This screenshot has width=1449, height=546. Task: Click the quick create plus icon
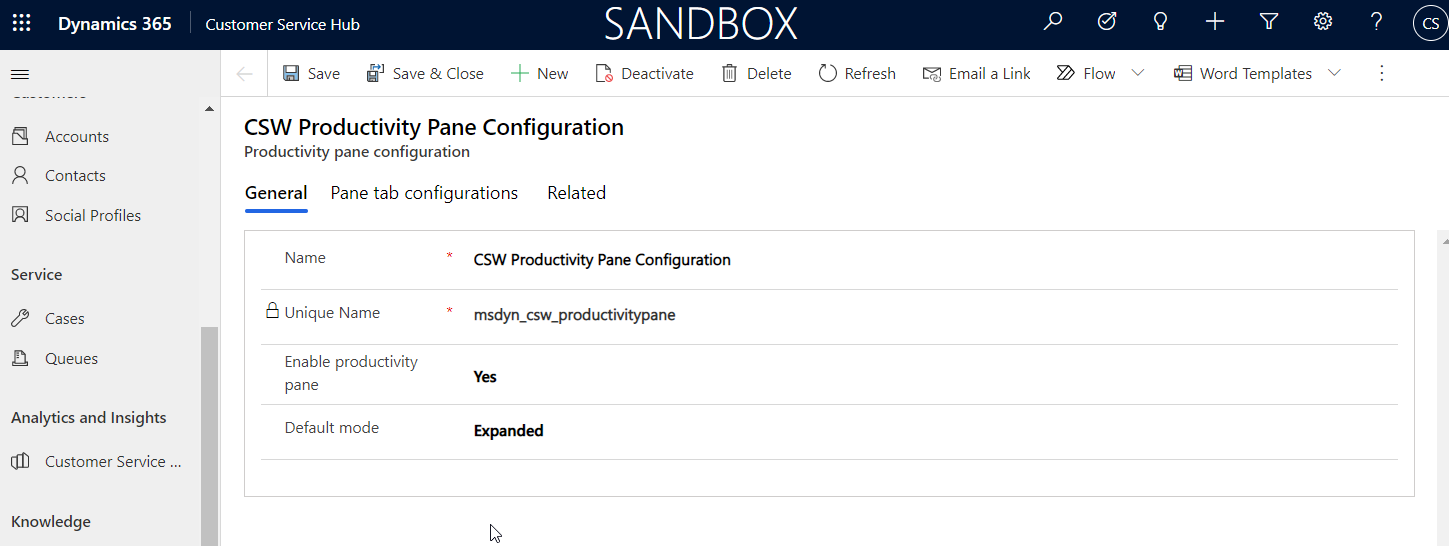1215,21
